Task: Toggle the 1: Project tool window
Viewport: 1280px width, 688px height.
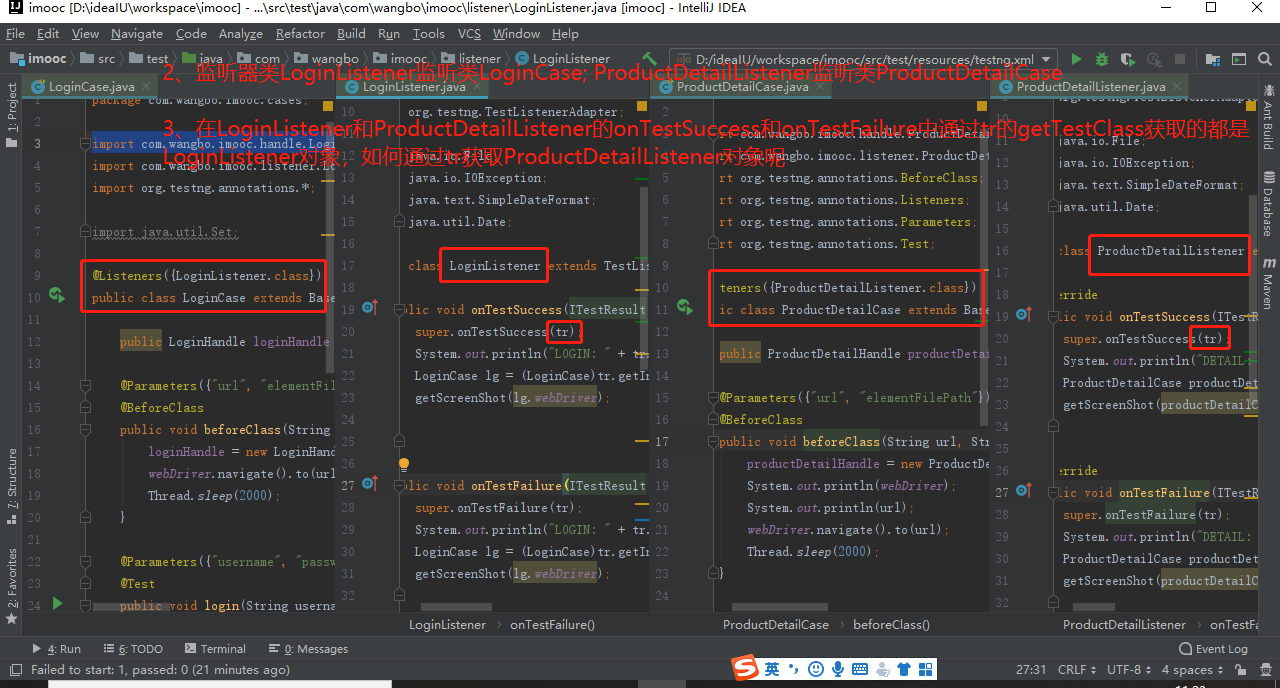Action: coord(11,114)
